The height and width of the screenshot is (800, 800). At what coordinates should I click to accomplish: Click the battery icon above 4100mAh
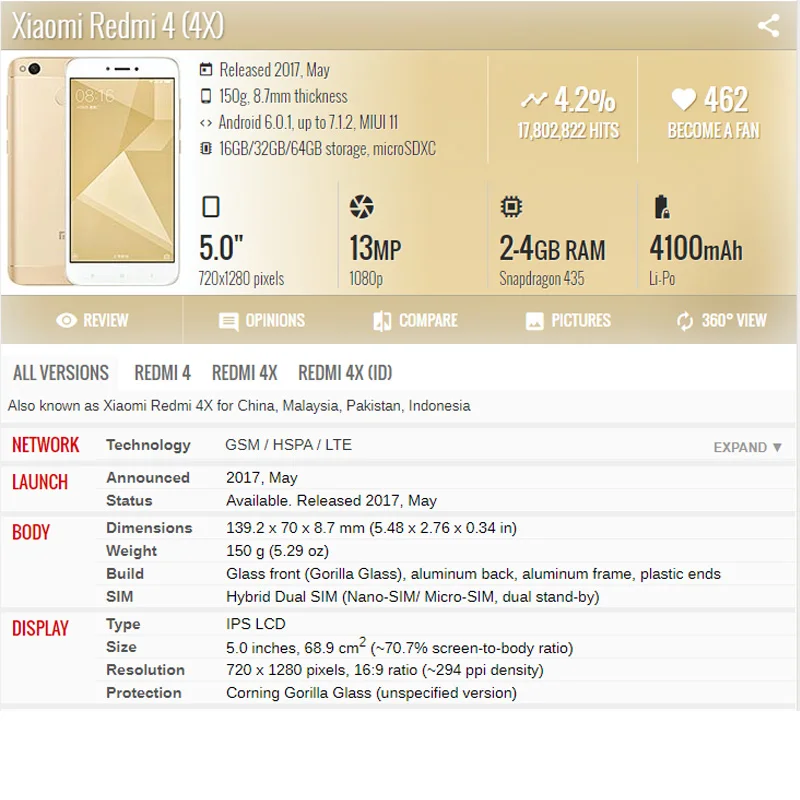point(661,207)
